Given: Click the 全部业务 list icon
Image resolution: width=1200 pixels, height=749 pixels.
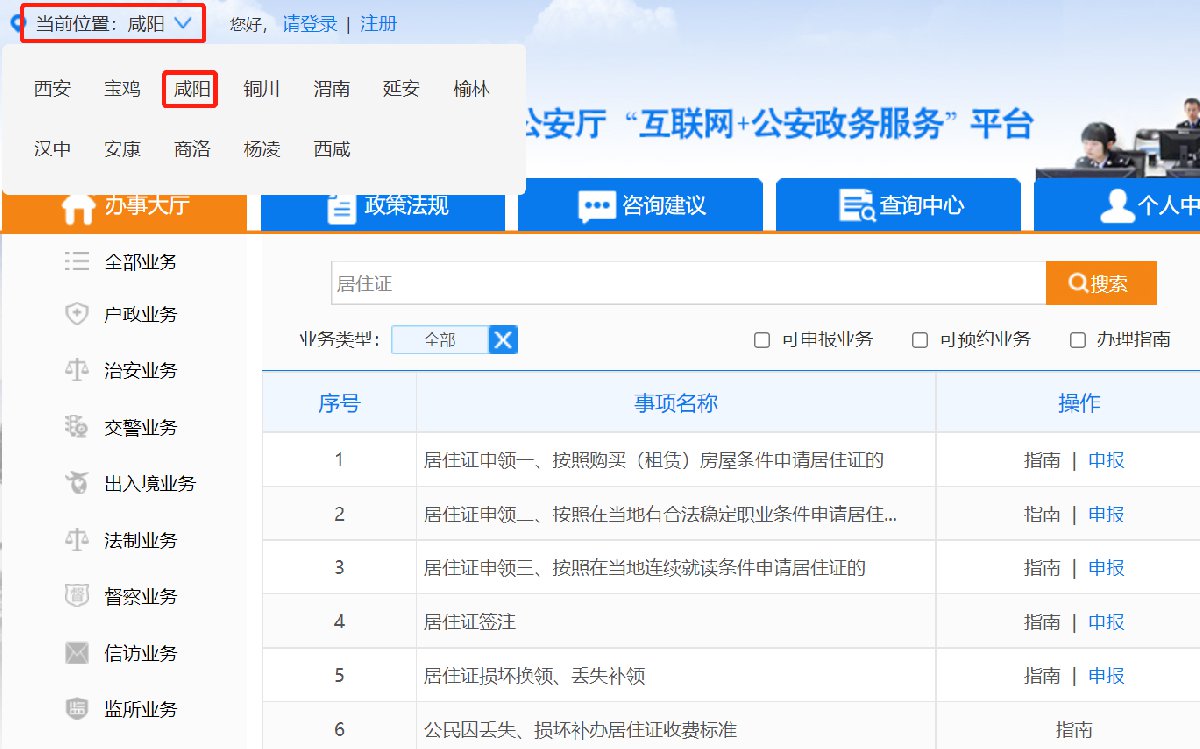Looking at the screenshot, I should (77, 262).
